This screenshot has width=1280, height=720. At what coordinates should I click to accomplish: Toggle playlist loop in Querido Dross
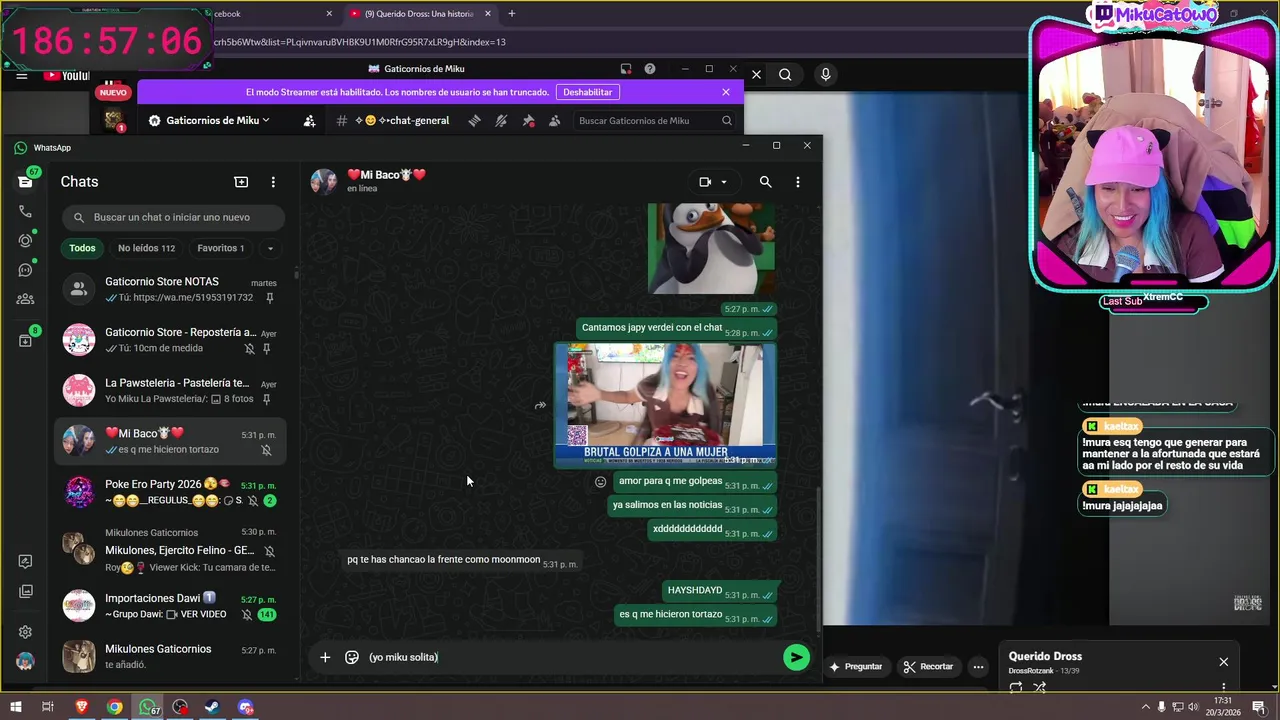point(1016,687)
